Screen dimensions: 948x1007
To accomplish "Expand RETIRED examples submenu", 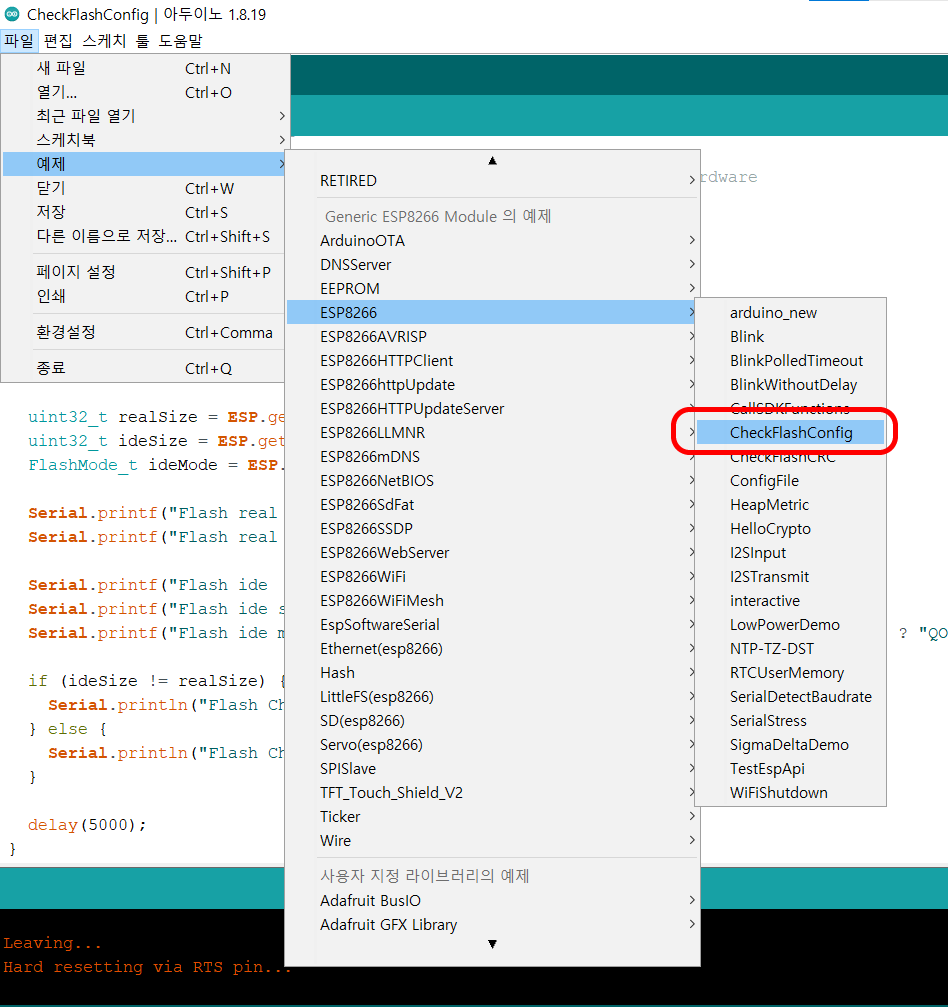I will (493, 180).
